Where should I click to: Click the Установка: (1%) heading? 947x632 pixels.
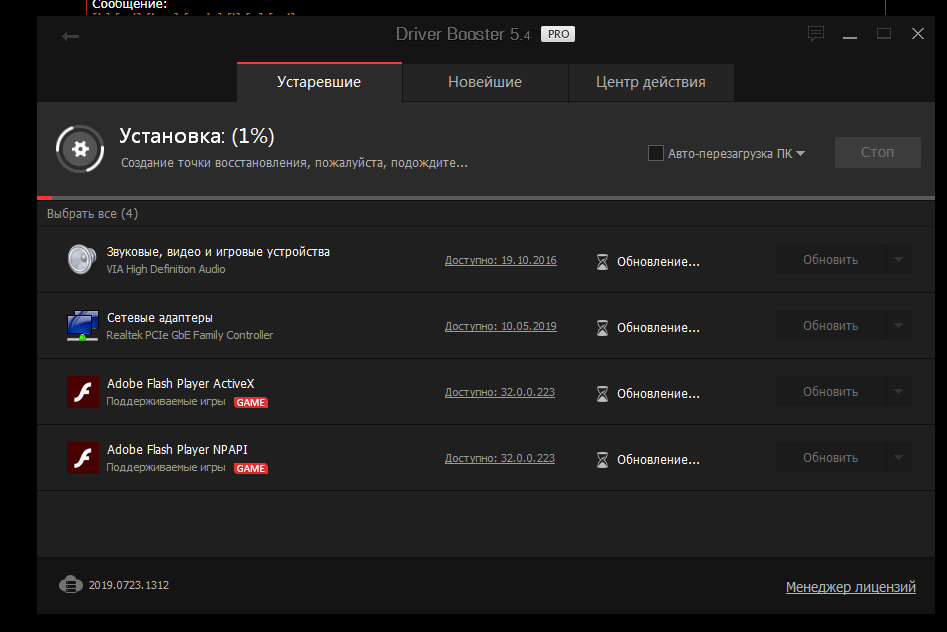click(x=197, y=136)
